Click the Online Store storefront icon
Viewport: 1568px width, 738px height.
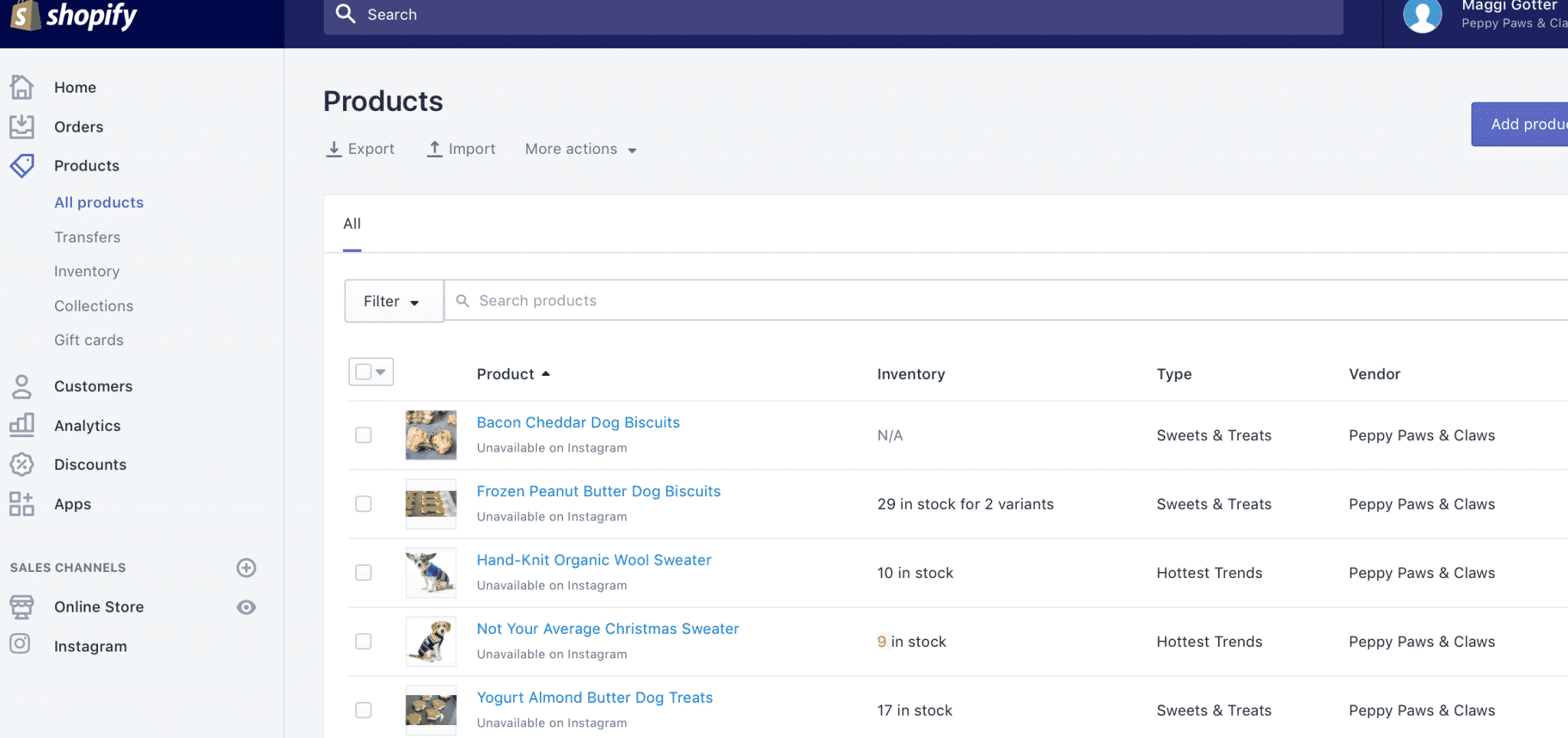(x=21, y=607)
